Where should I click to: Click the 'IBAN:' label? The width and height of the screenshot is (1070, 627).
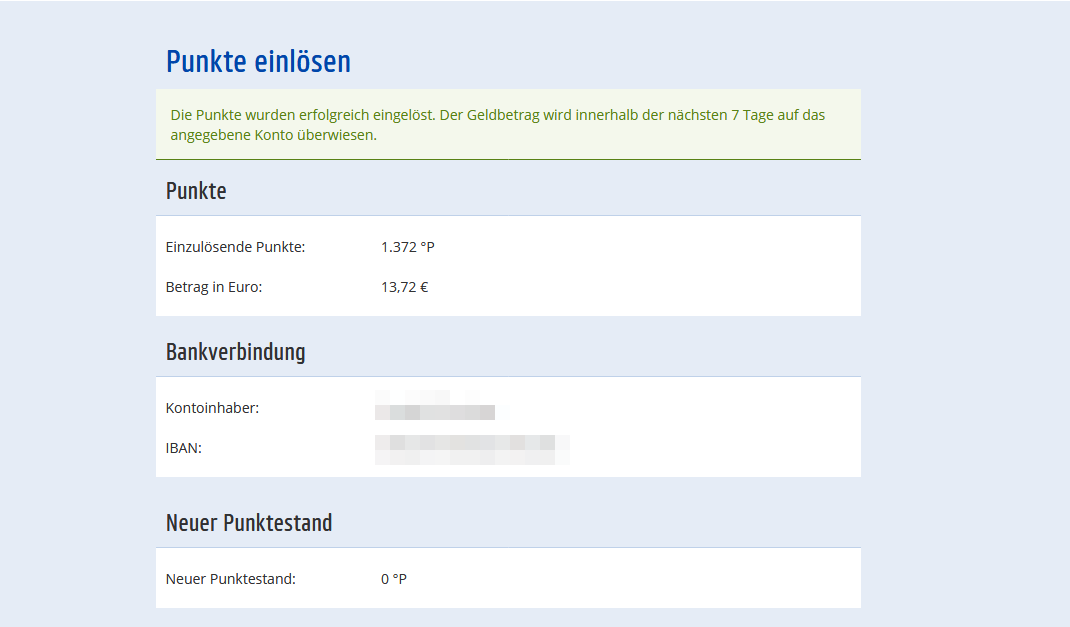183,448
